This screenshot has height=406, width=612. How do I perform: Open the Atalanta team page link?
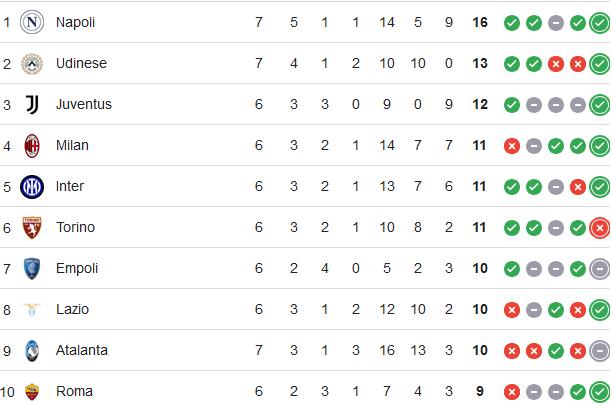point(82,350)
